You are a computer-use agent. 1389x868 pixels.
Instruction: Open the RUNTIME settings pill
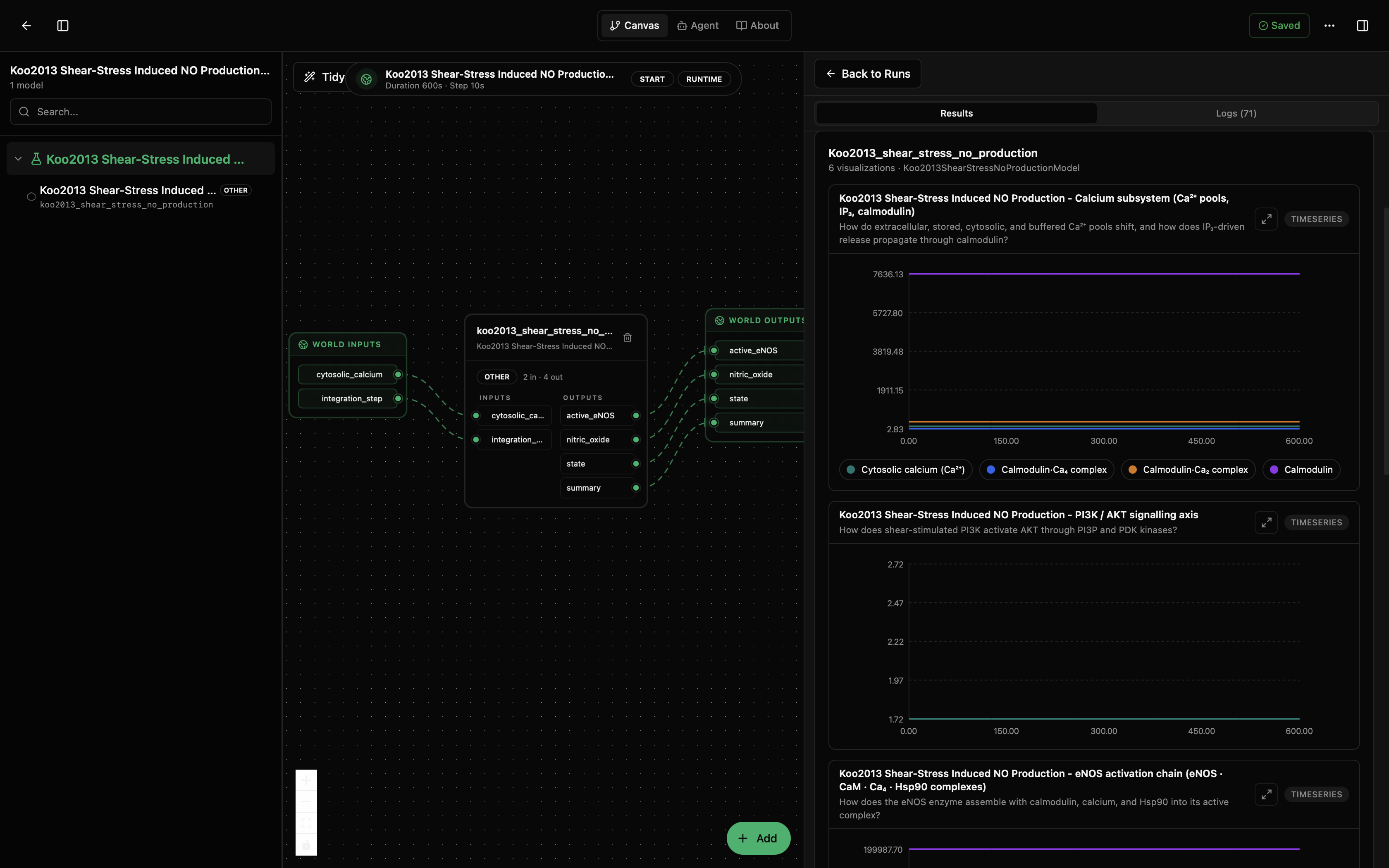point(704,79)
